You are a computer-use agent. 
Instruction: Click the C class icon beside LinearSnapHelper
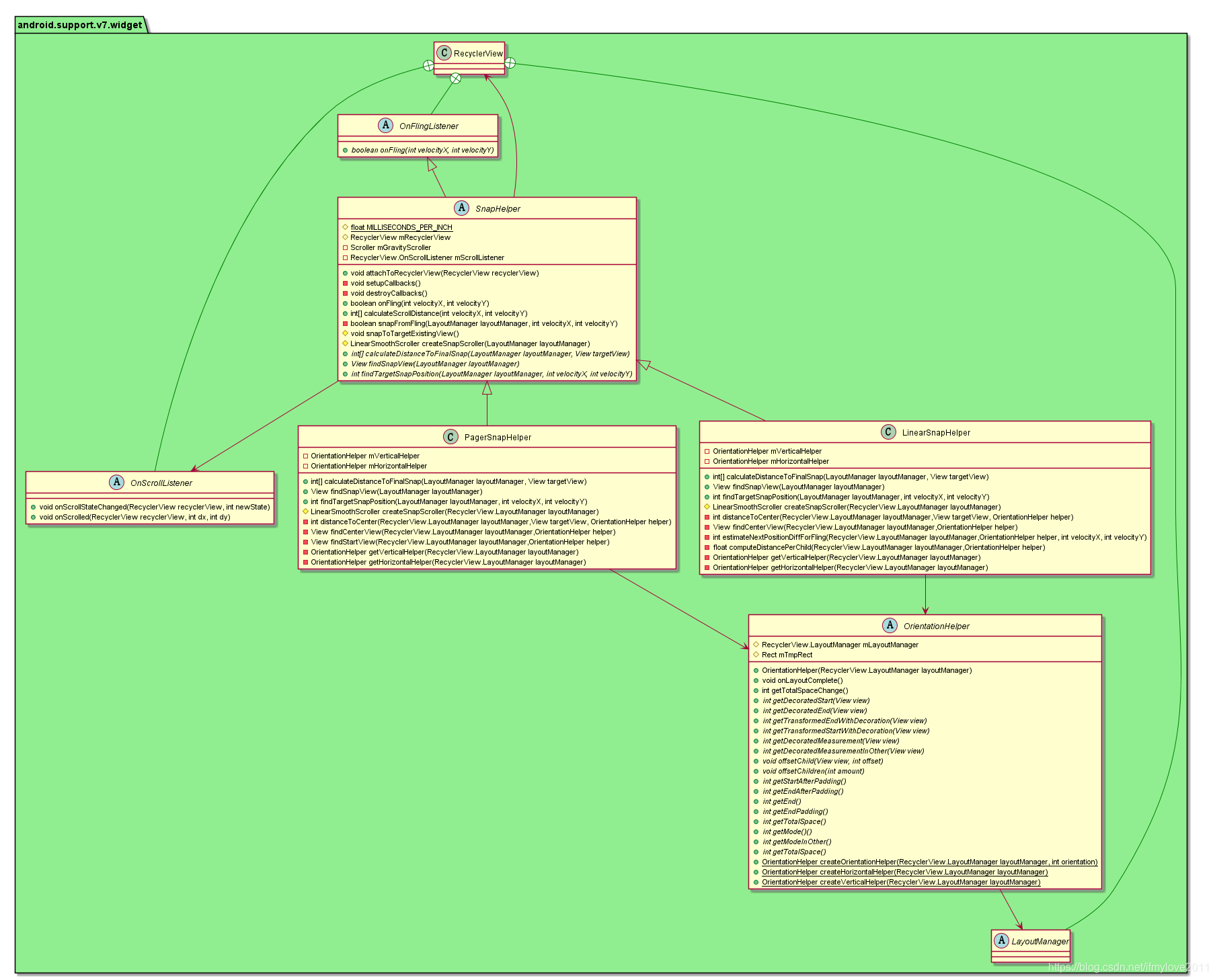point(888,432)
